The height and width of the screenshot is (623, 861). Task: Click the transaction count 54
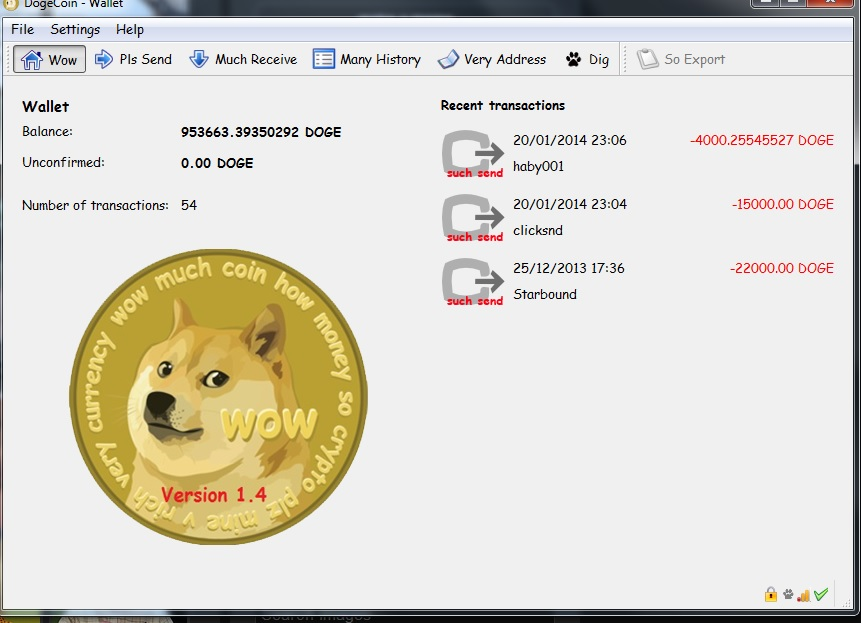pos(189,205)
